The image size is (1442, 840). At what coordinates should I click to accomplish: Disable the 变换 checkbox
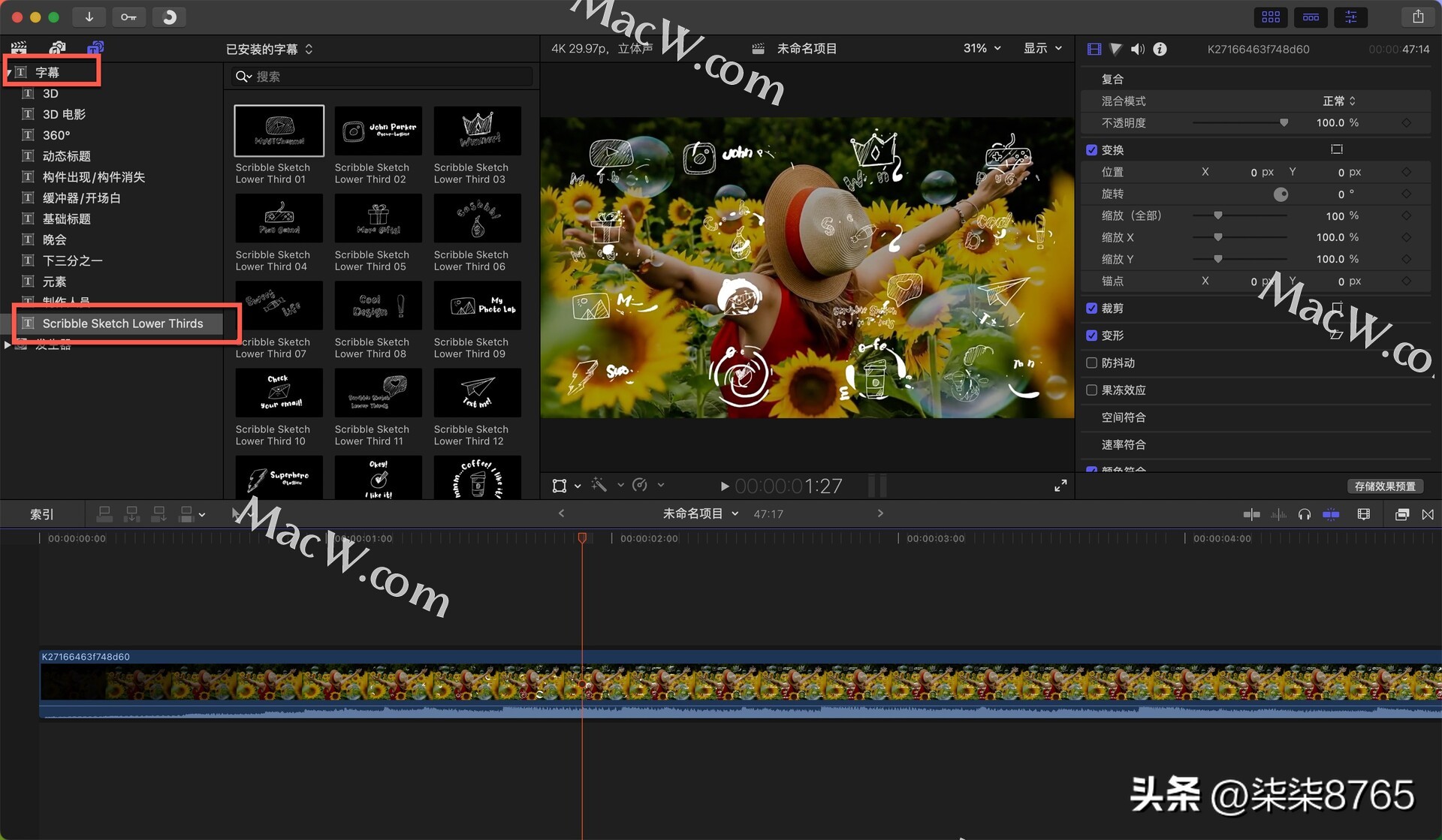(1091, 149)
